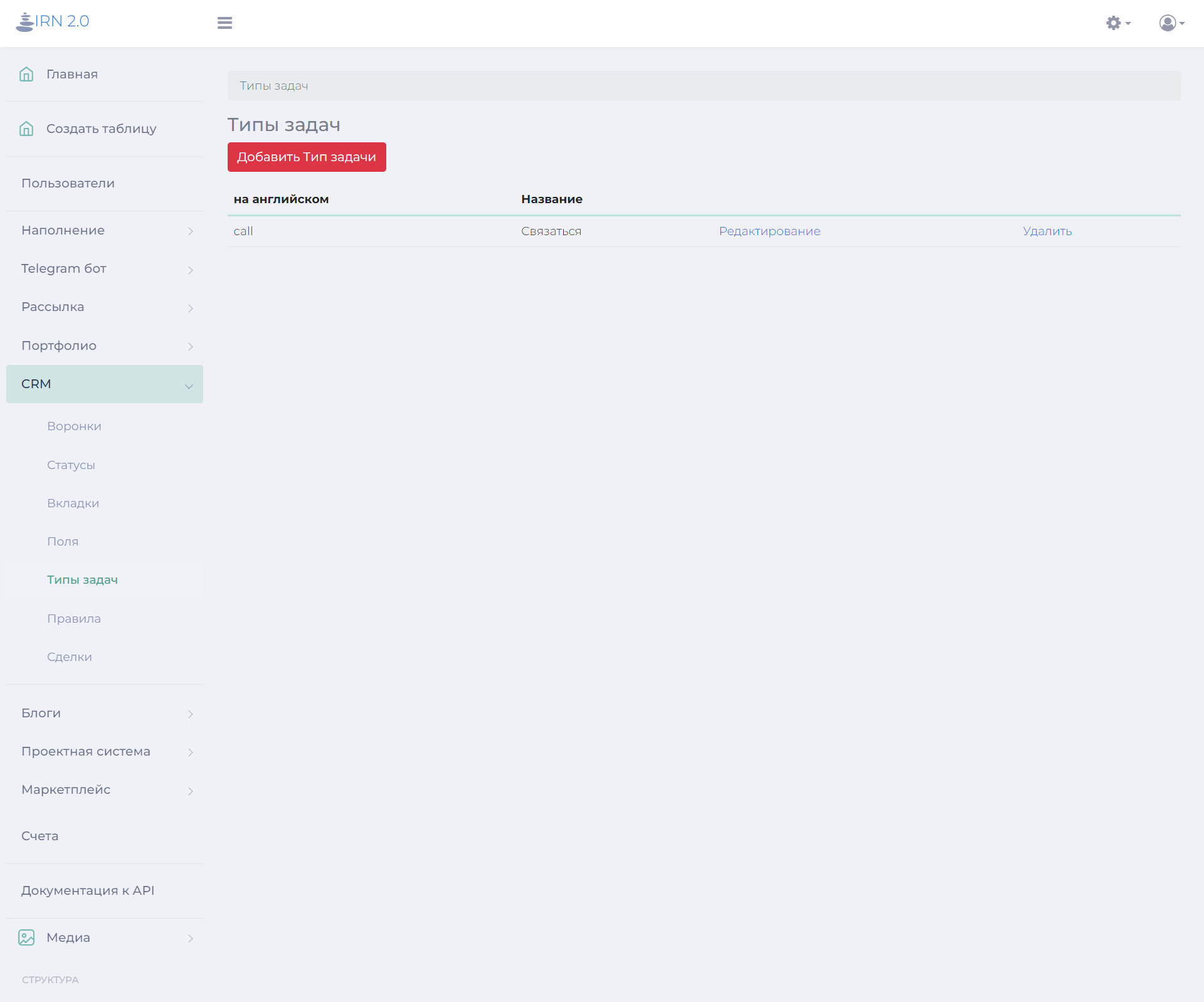Expand the Блоги chevron

pos(190,714)
